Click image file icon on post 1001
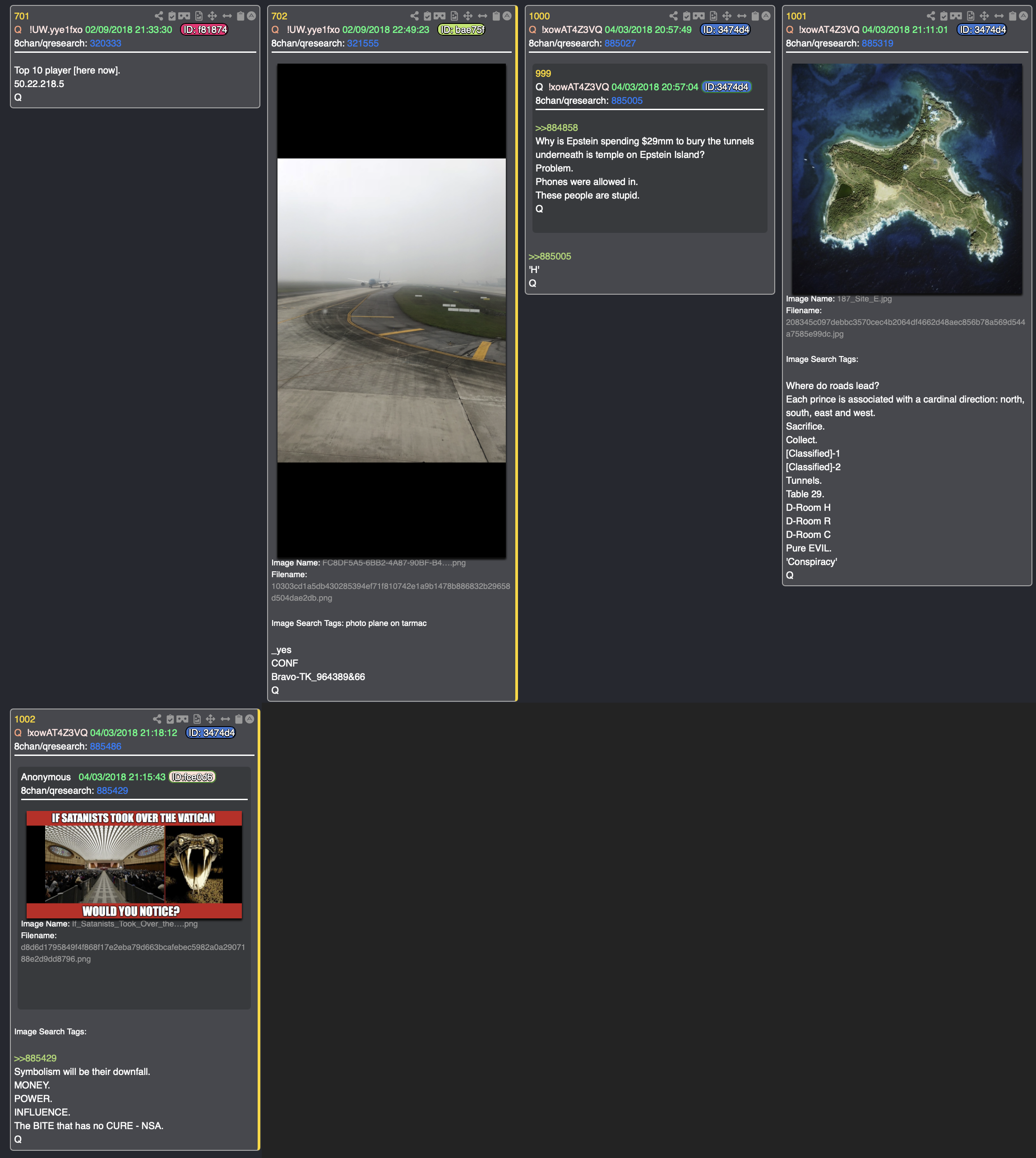 coord(971,16)
